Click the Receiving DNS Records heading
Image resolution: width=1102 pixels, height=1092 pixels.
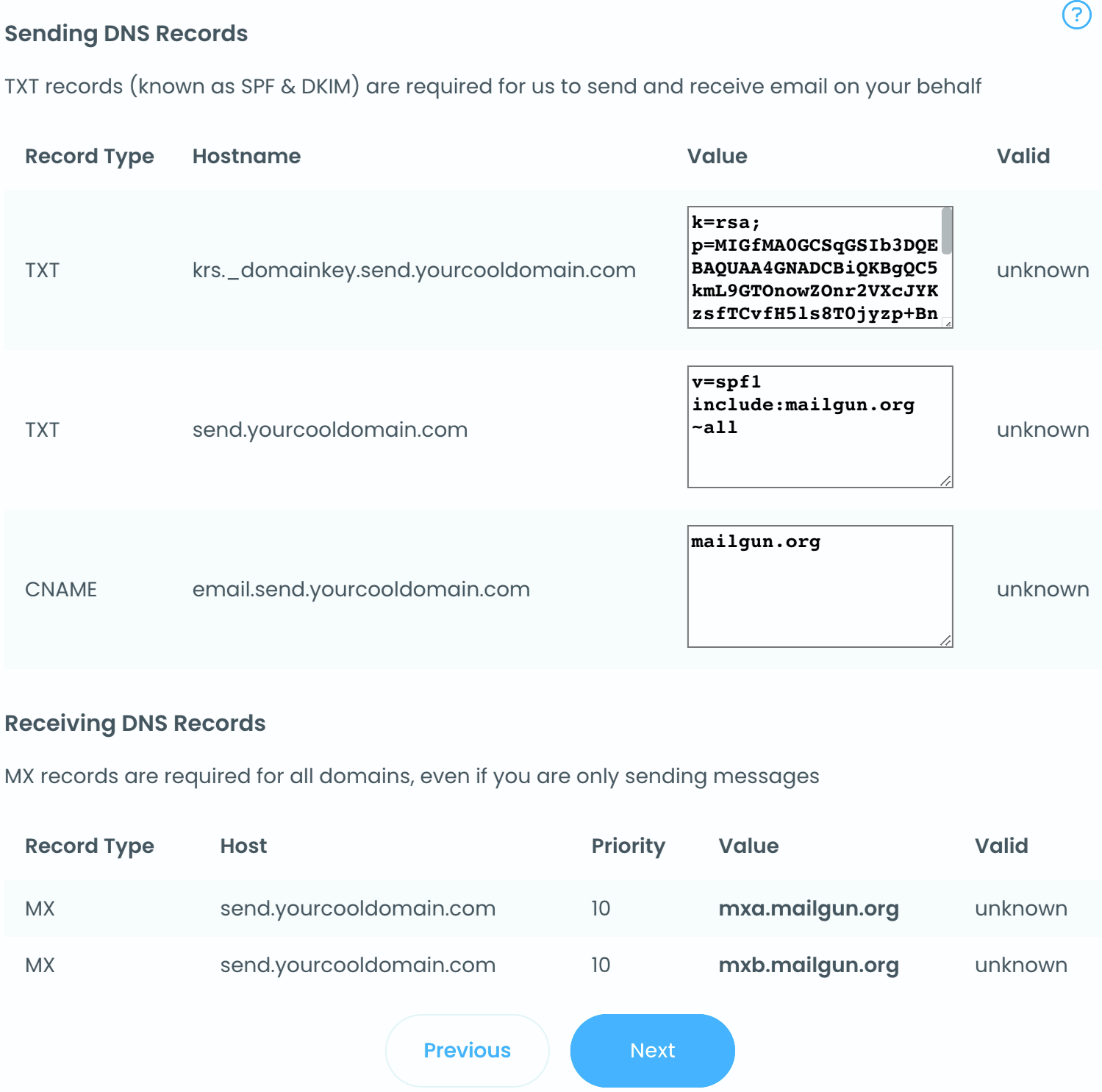coord(135,723)
